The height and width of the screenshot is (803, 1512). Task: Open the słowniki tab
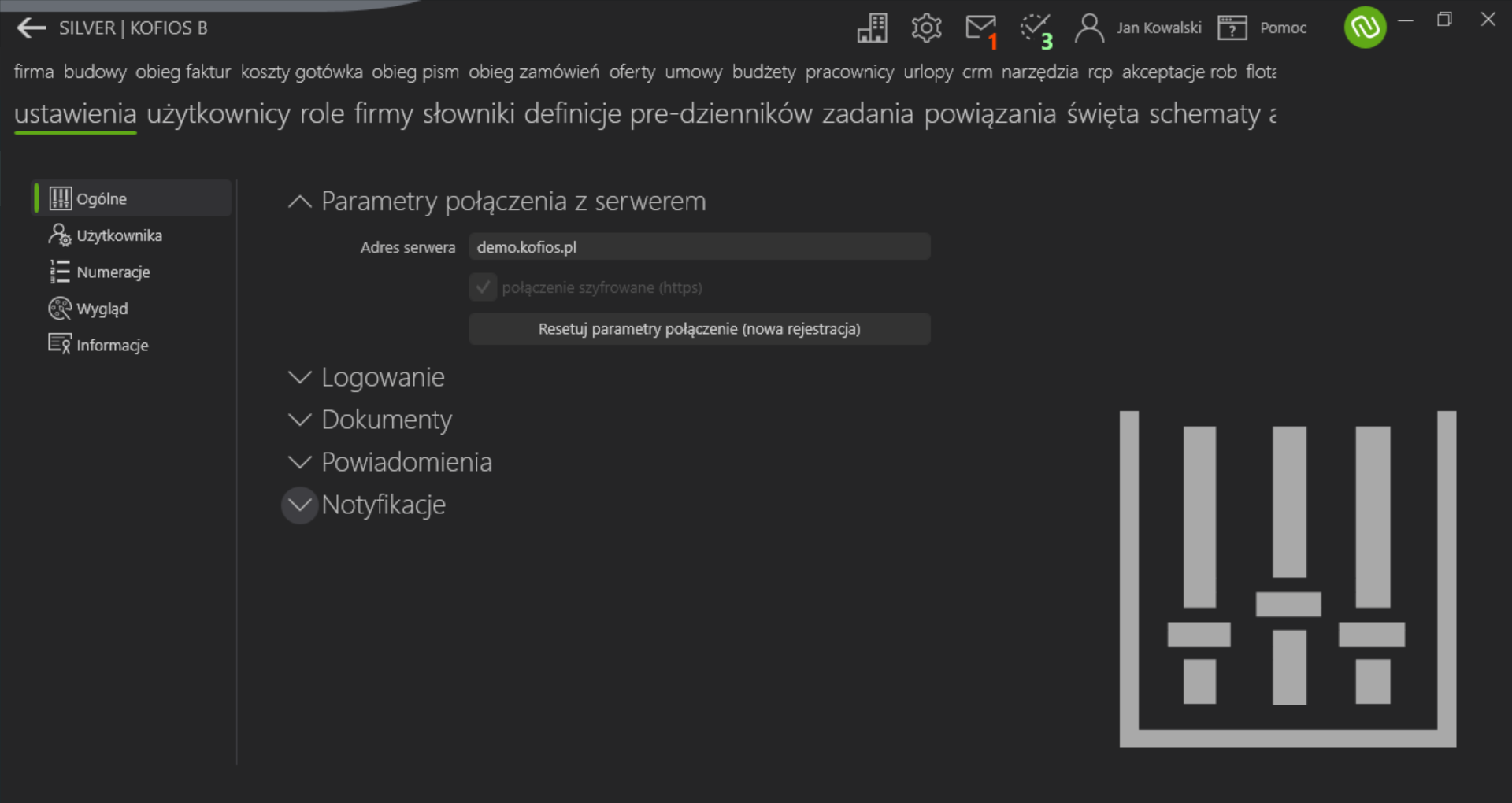click(469, 114)
